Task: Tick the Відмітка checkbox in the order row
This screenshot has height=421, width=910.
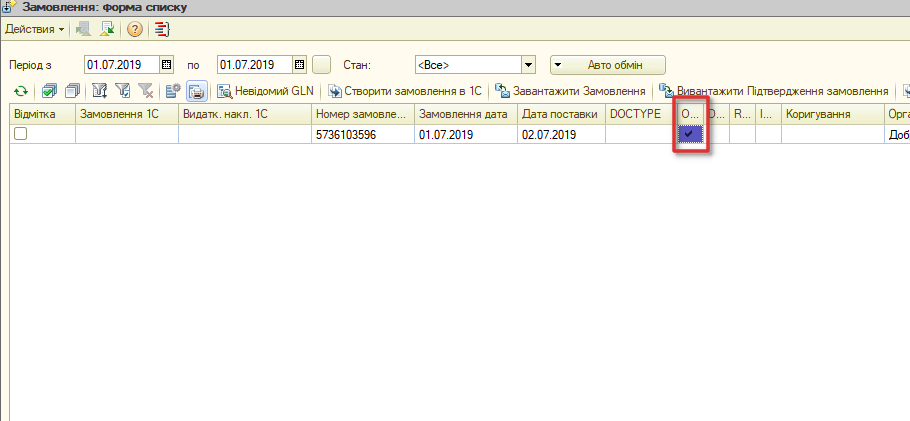Action: coord(21,134)
